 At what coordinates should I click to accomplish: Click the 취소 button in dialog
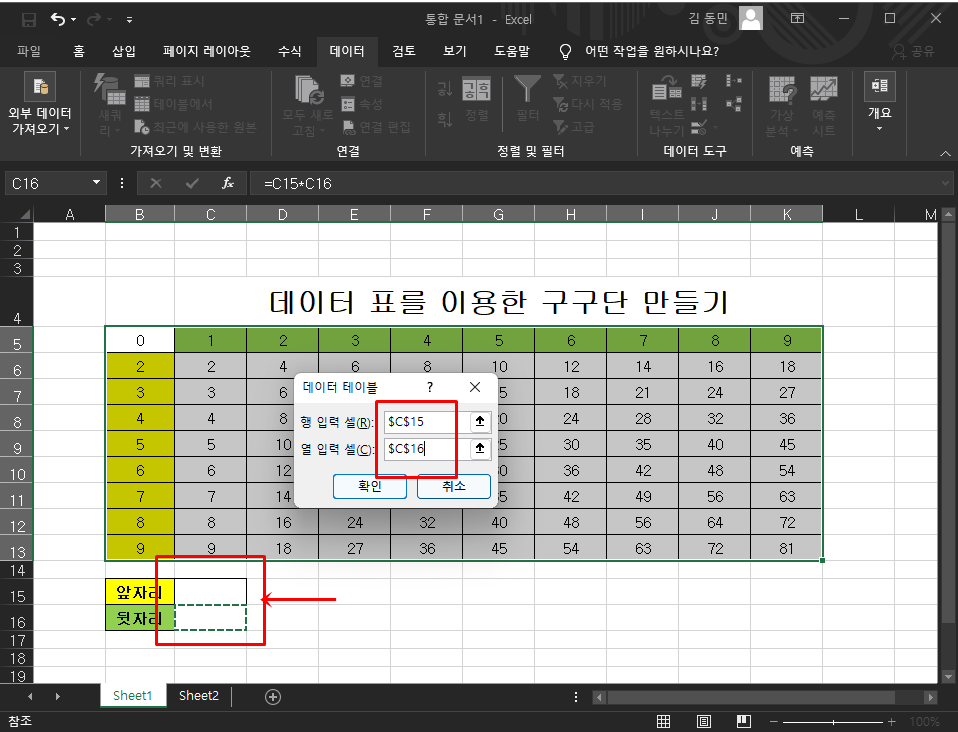pos(454,486)
